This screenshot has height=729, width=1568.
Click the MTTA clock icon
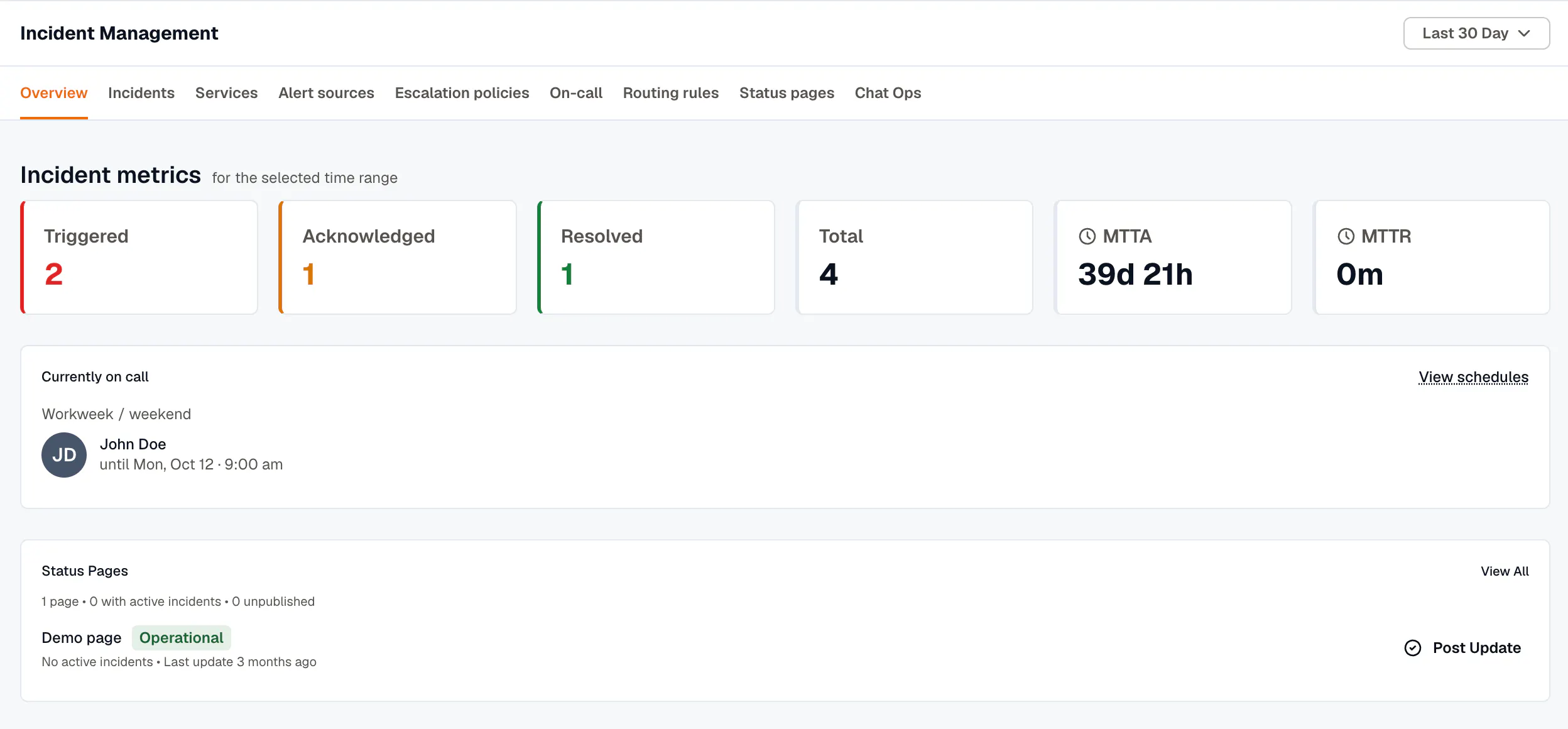click(1087, 236)
